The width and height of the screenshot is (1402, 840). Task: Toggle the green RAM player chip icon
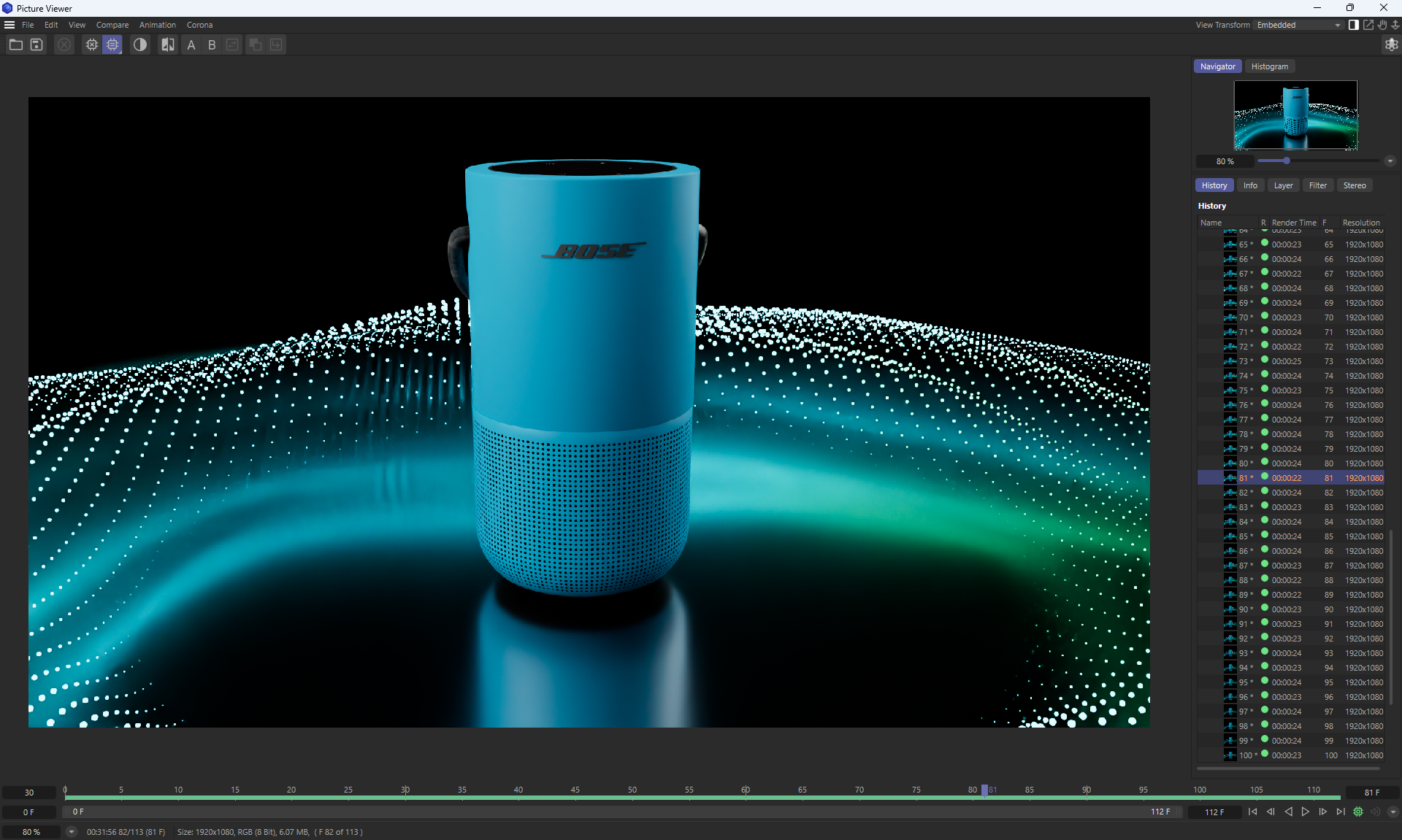[1358, 812]
